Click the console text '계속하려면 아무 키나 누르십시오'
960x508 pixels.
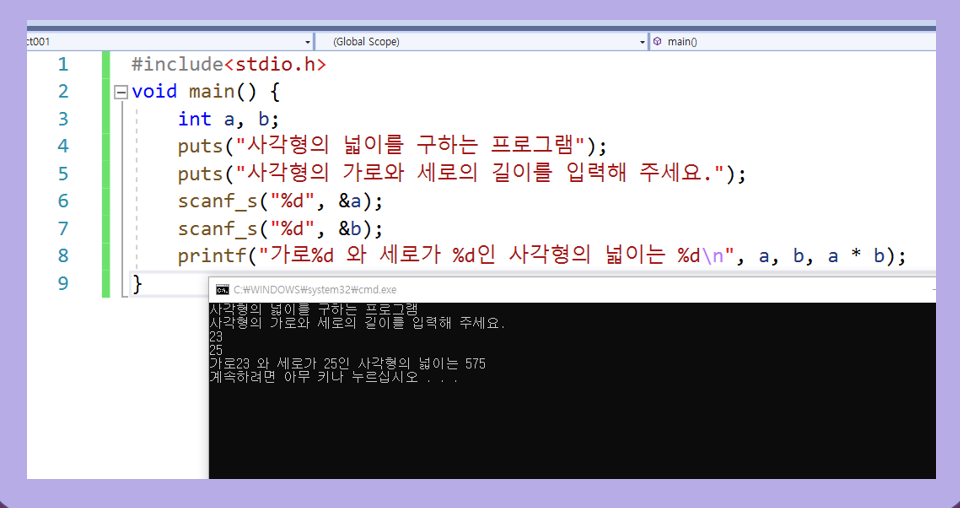click(x=313, y=378)
